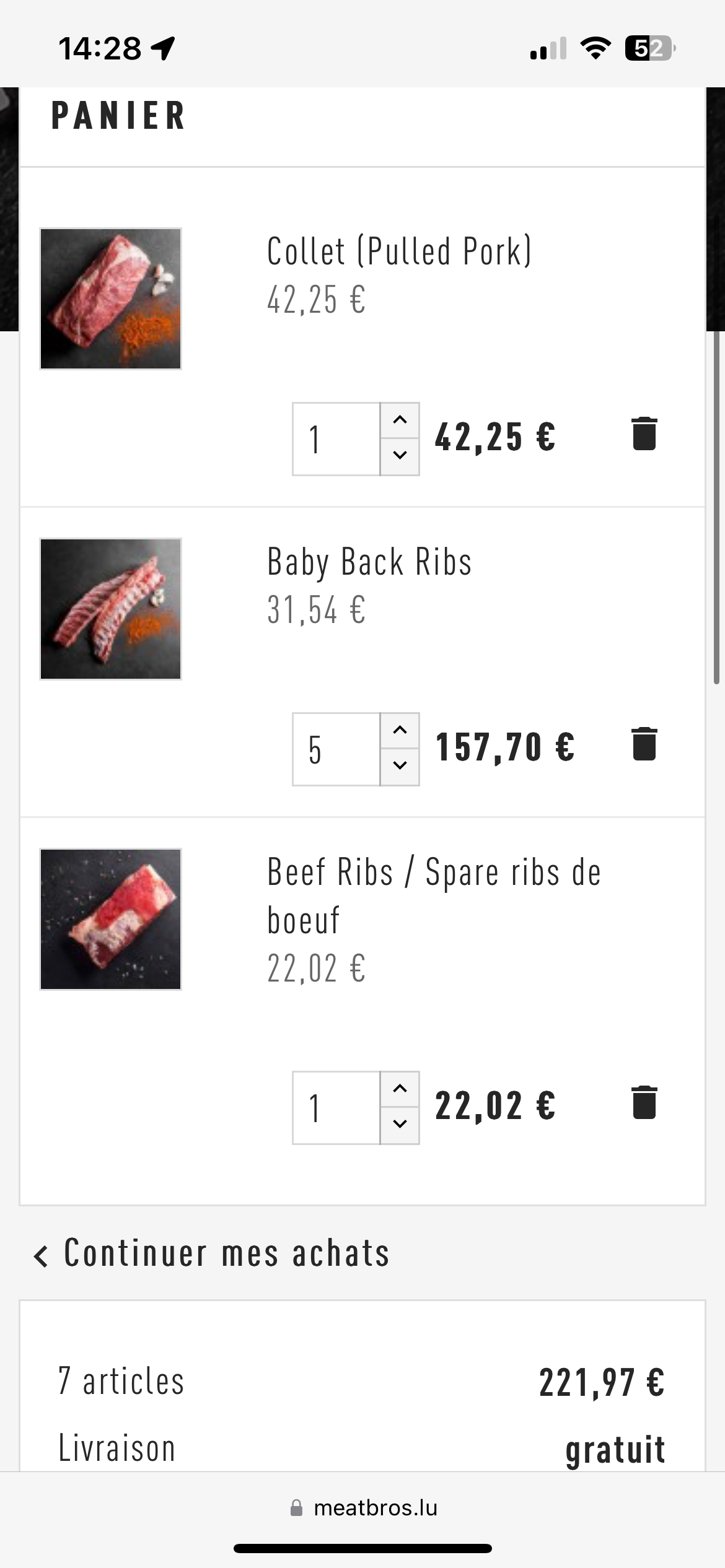View the Beef Ribs product photo

click(111, 920)
